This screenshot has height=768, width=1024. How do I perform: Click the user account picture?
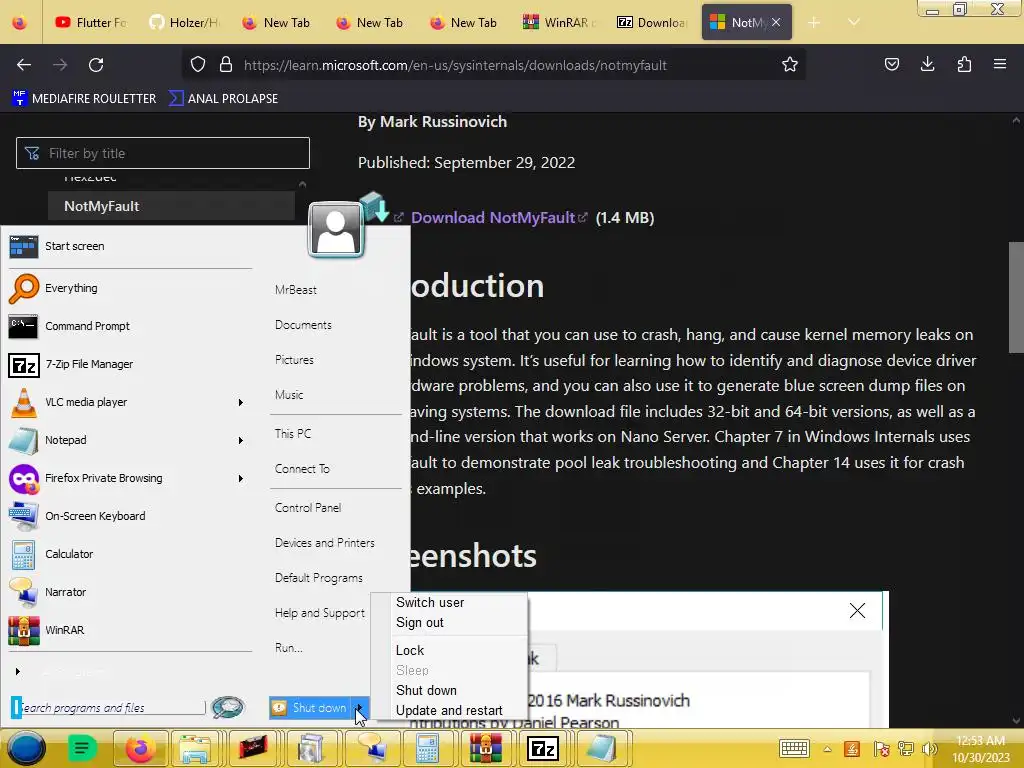tap(336, 229)
